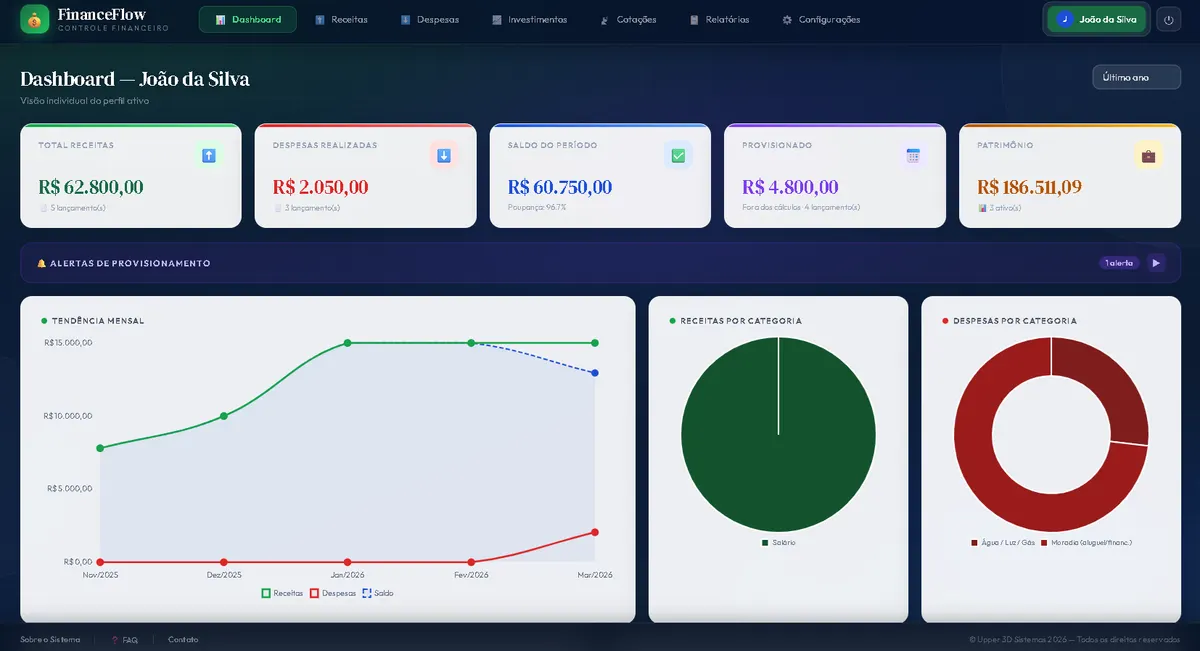Click the R$ 60.750,00 saldo value
The width and height of the screenshot is (1200, 651).
560,187
